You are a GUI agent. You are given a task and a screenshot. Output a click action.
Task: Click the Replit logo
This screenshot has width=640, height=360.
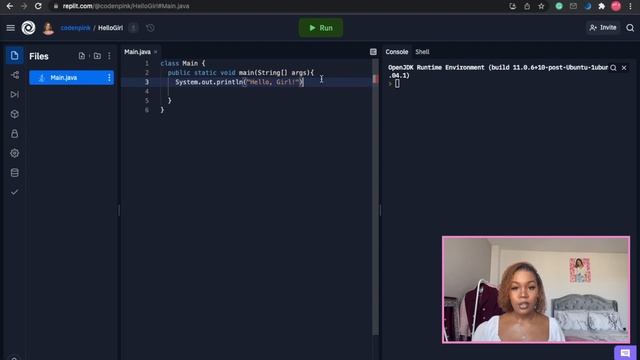tap(28, 28)
